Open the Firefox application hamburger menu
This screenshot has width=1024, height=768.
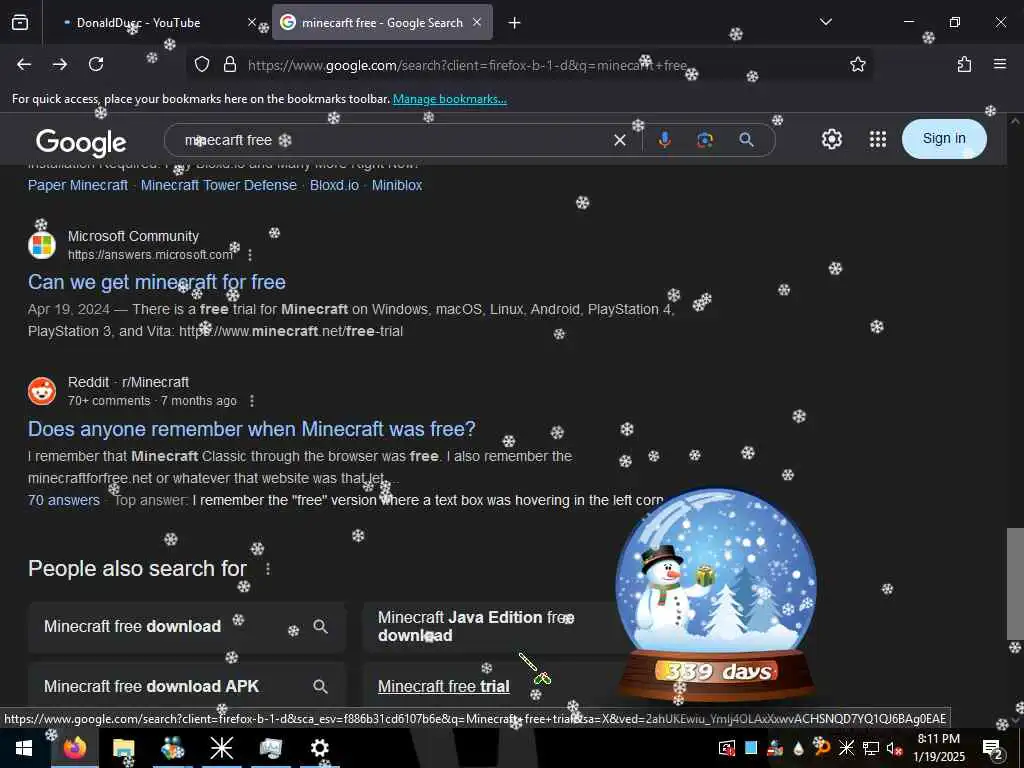tap(1000, 64)
